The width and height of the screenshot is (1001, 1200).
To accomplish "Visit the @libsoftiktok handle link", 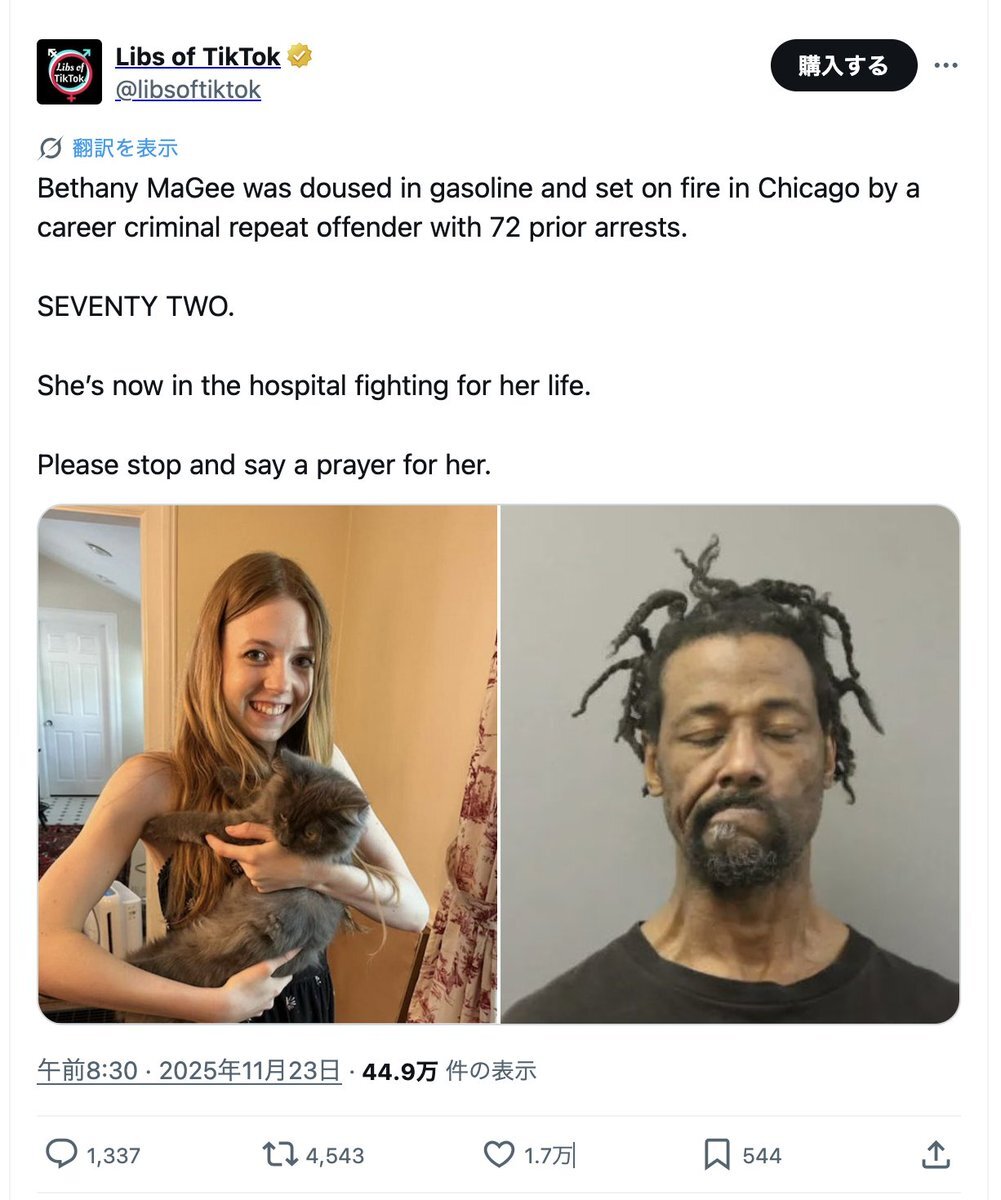I will pos(188,90).
